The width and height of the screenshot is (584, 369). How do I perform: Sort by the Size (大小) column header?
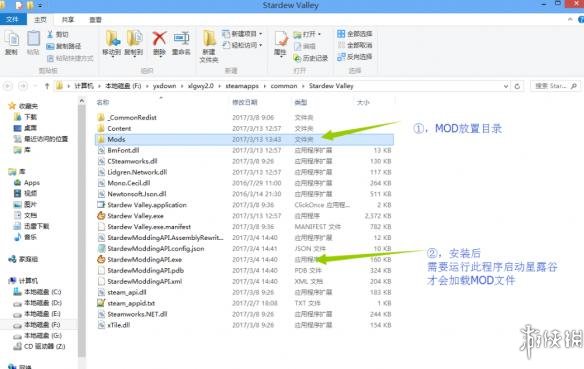pyautogui.click(x=363, y=102)
